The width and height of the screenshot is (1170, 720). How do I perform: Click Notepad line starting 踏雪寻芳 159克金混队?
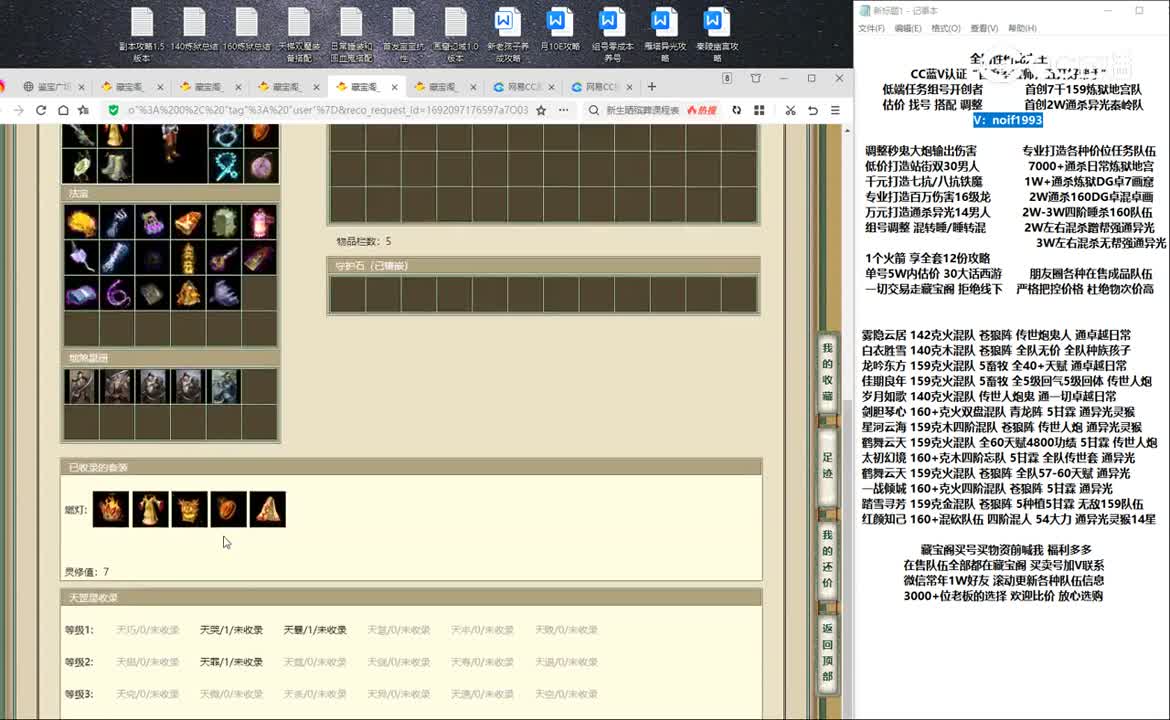(x=1002, y=504)
